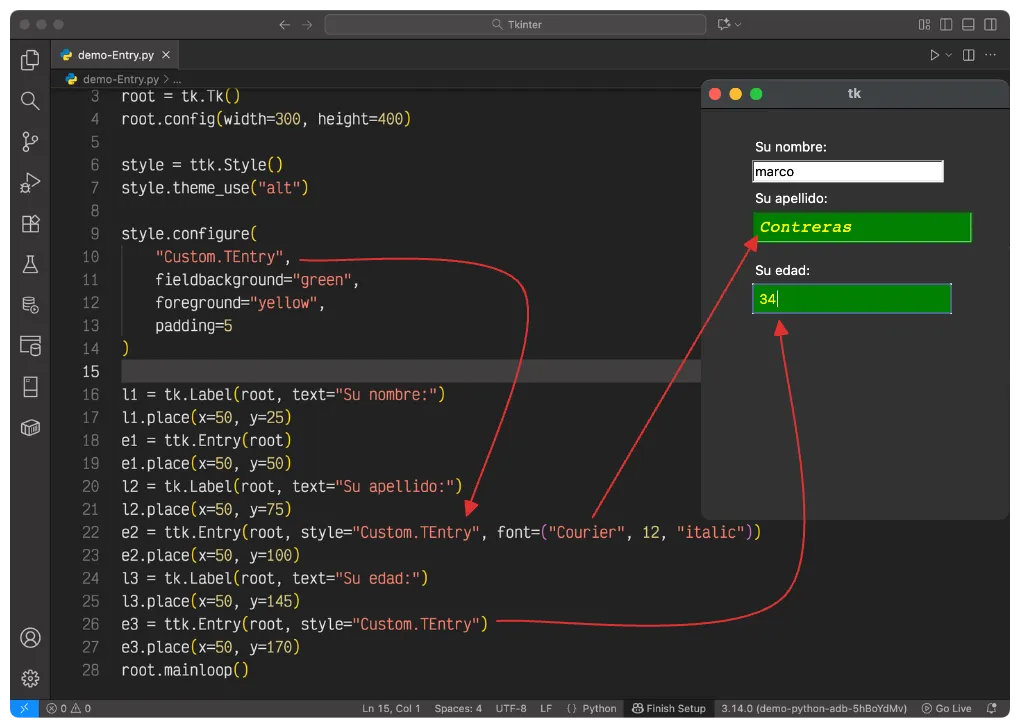
Task: Click Finish Setup in the status bar
Action: click(x=668, y=708)
